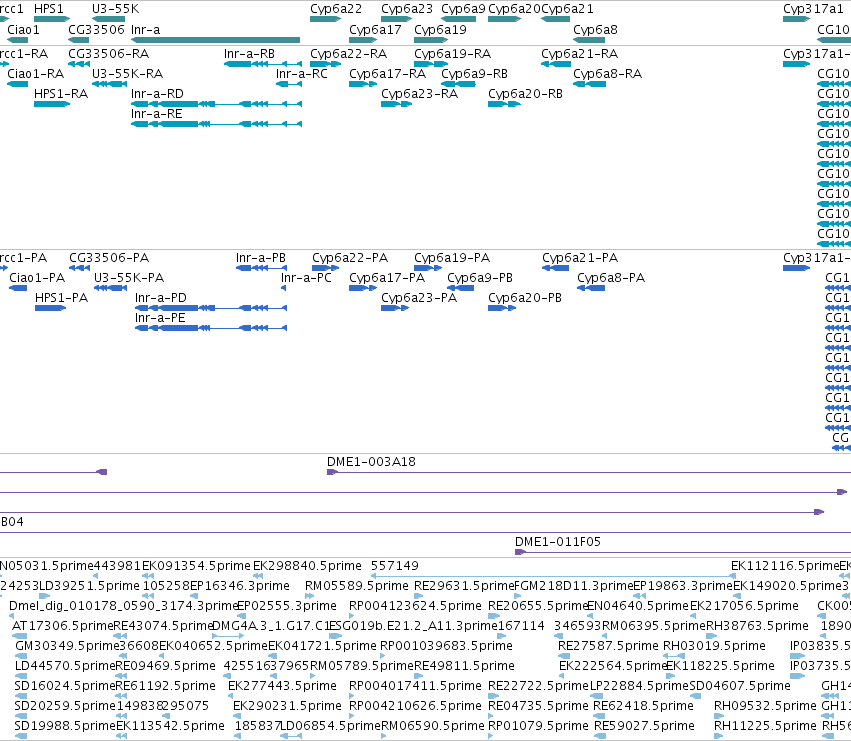Select protein Cyp6a19-PA
This screenshot has height=741, width=851.
pos(428,268)
